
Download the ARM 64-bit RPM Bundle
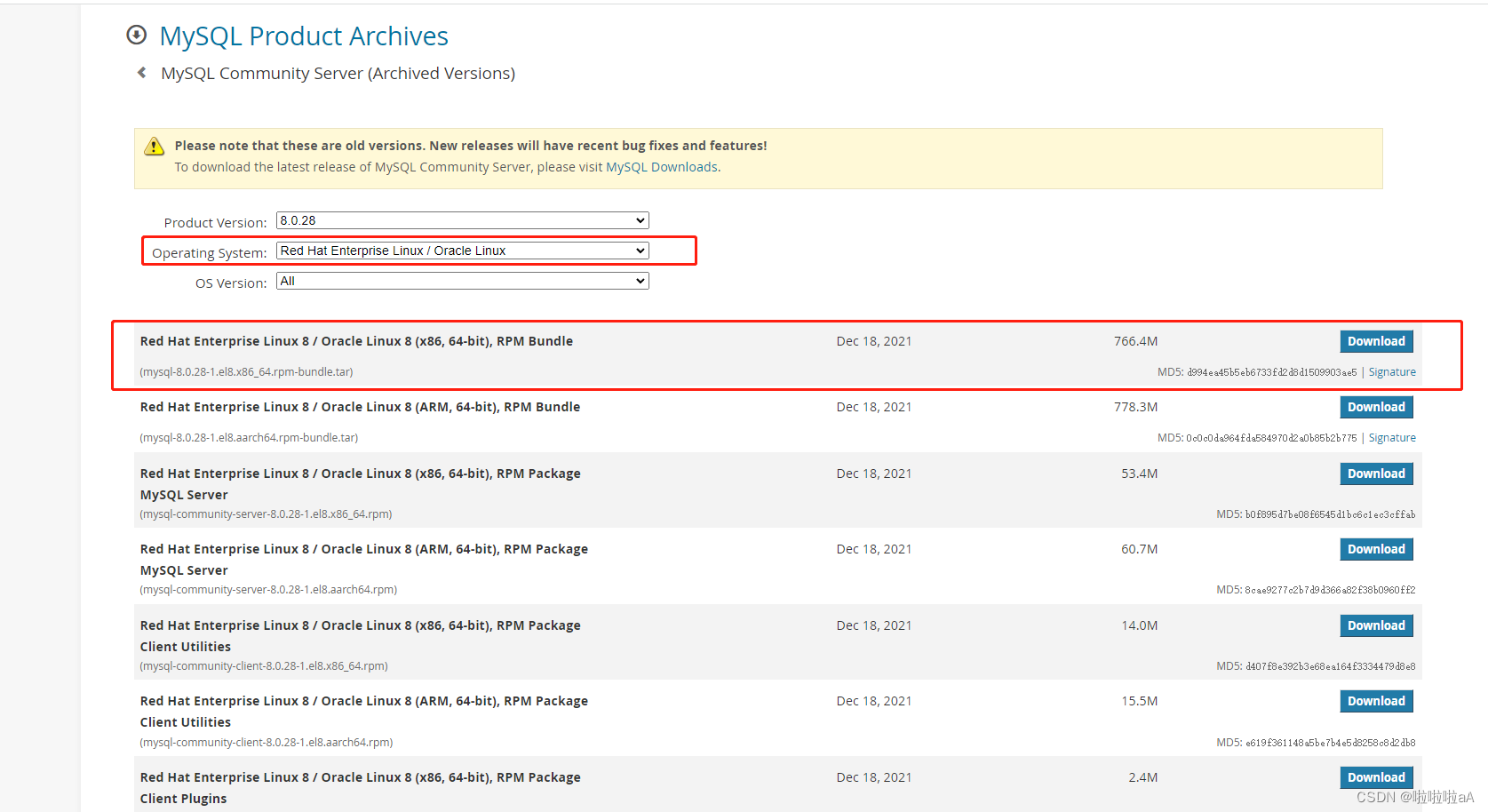tap(1376, 407)
